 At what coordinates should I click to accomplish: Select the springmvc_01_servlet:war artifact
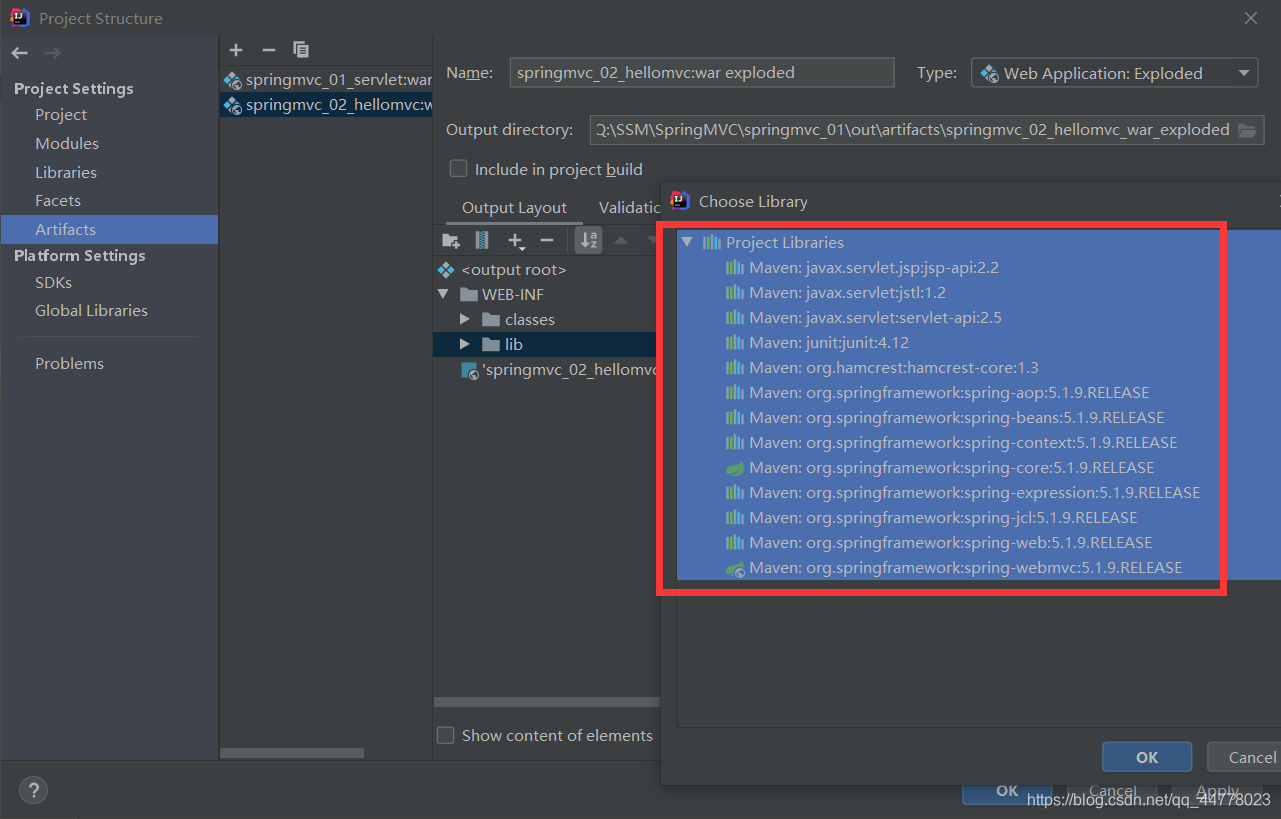click(327, 79)
